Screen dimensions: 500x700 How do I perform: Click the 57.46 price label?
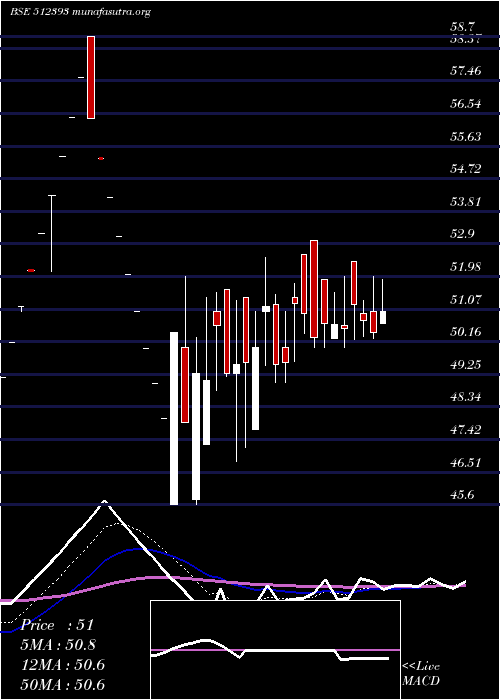466,71
